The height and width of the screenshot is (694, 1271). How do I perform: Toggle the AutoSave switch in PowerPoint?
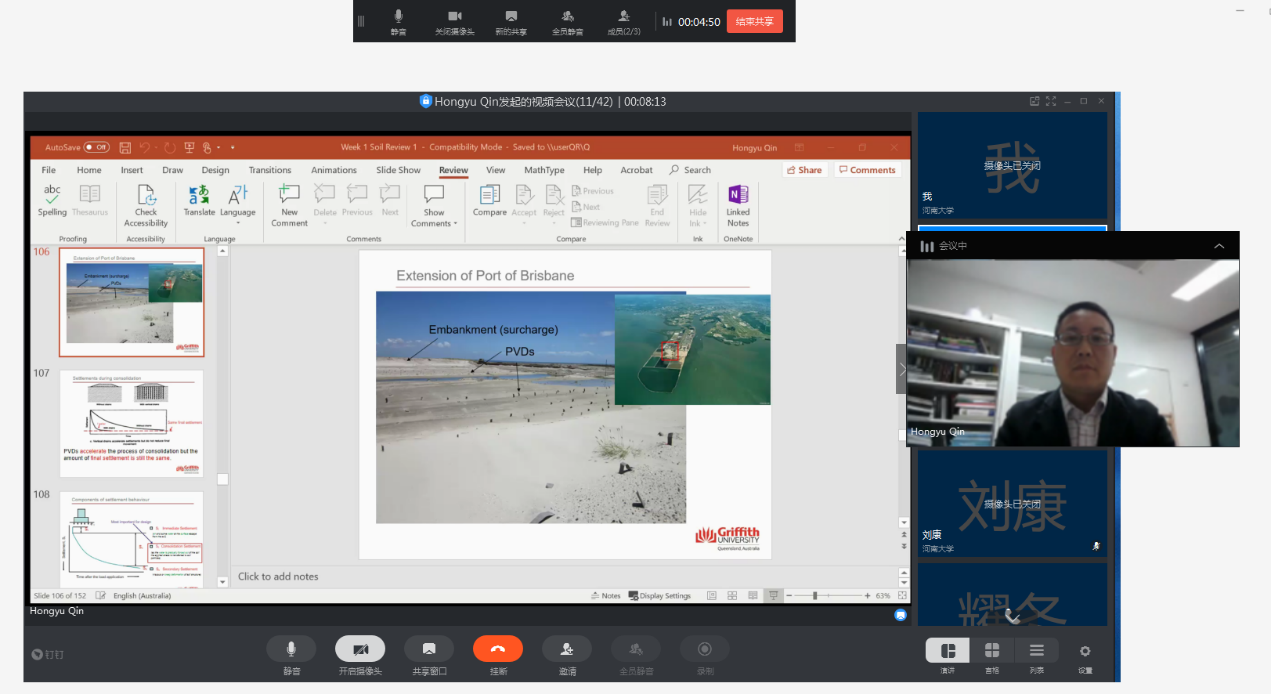click(97, 147)
